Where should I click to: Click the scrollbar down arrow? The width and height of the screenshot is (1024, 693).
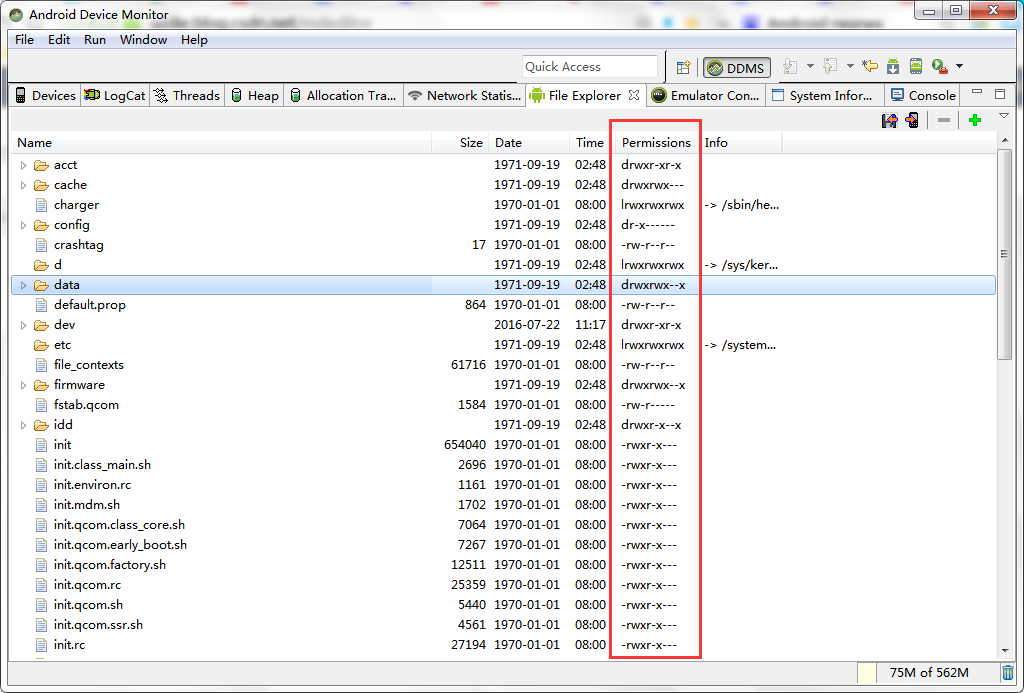(x=1004, y=651)
